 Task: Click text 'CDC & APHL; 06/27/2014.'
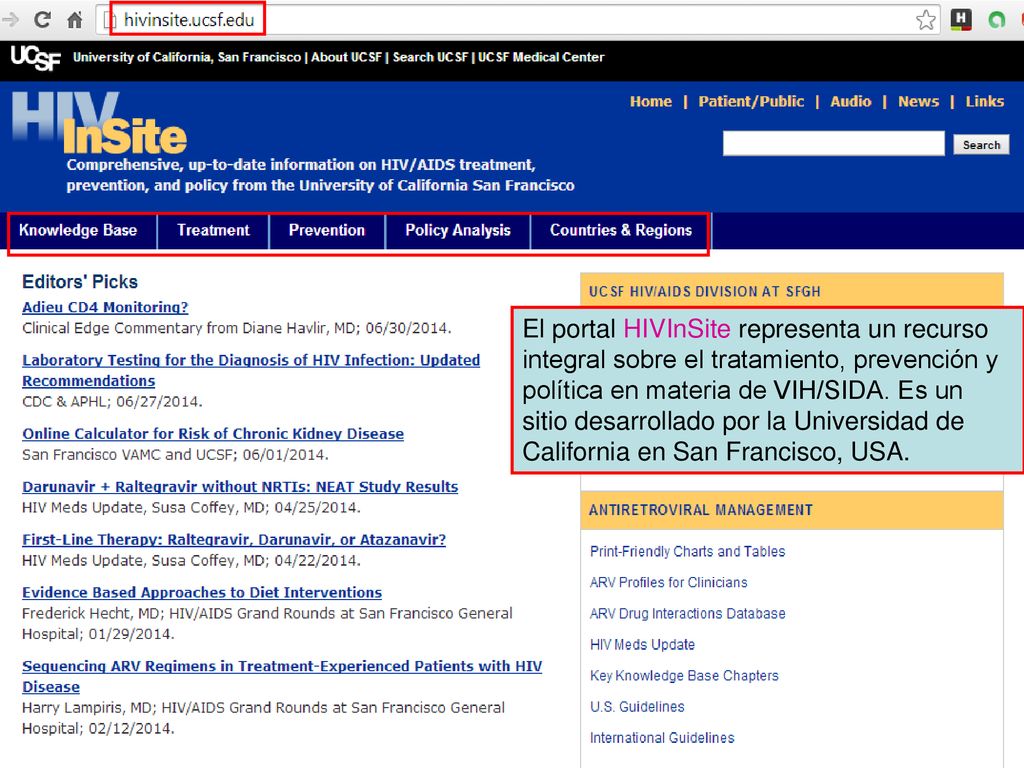[112, 402]
